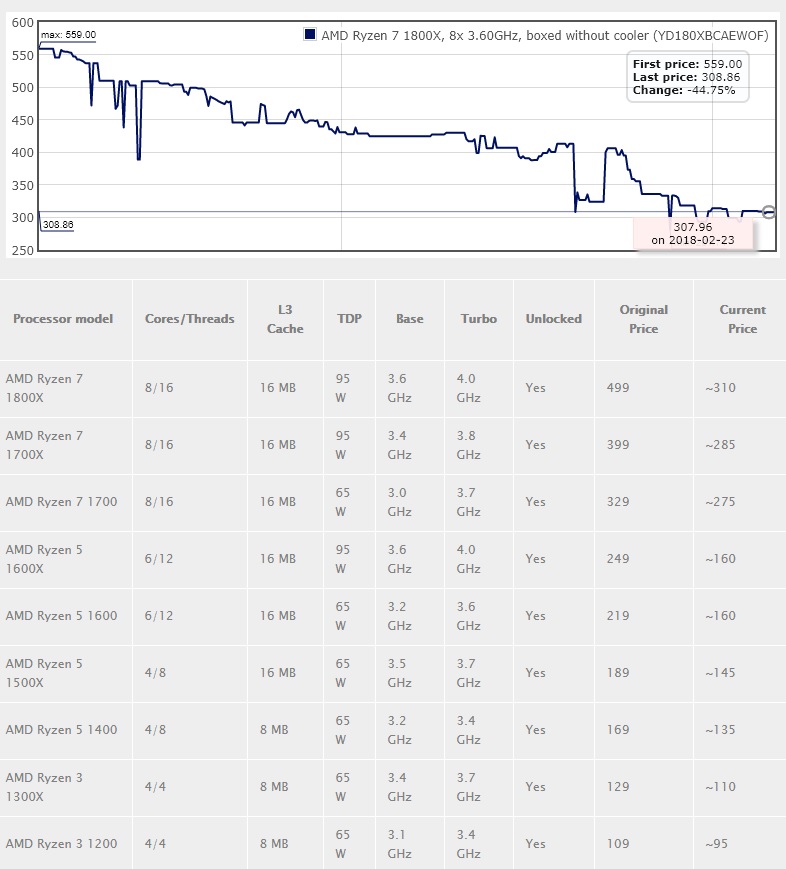
Task: Click the end-of-line circle marker on chart
Action: pyautogui.click(x=768, y=212)
